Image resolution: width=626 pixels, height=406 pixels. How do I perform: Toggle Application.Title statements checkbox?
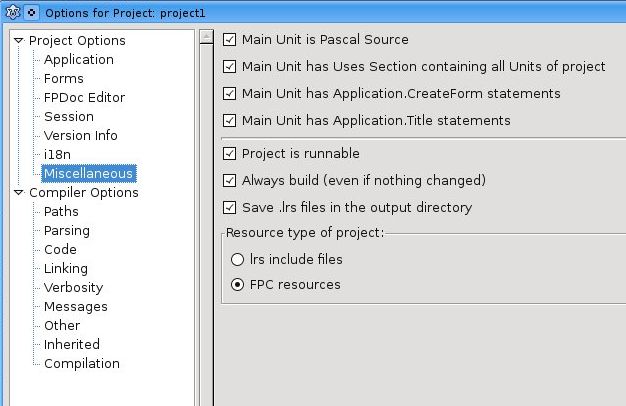click(x=231, y=121)
